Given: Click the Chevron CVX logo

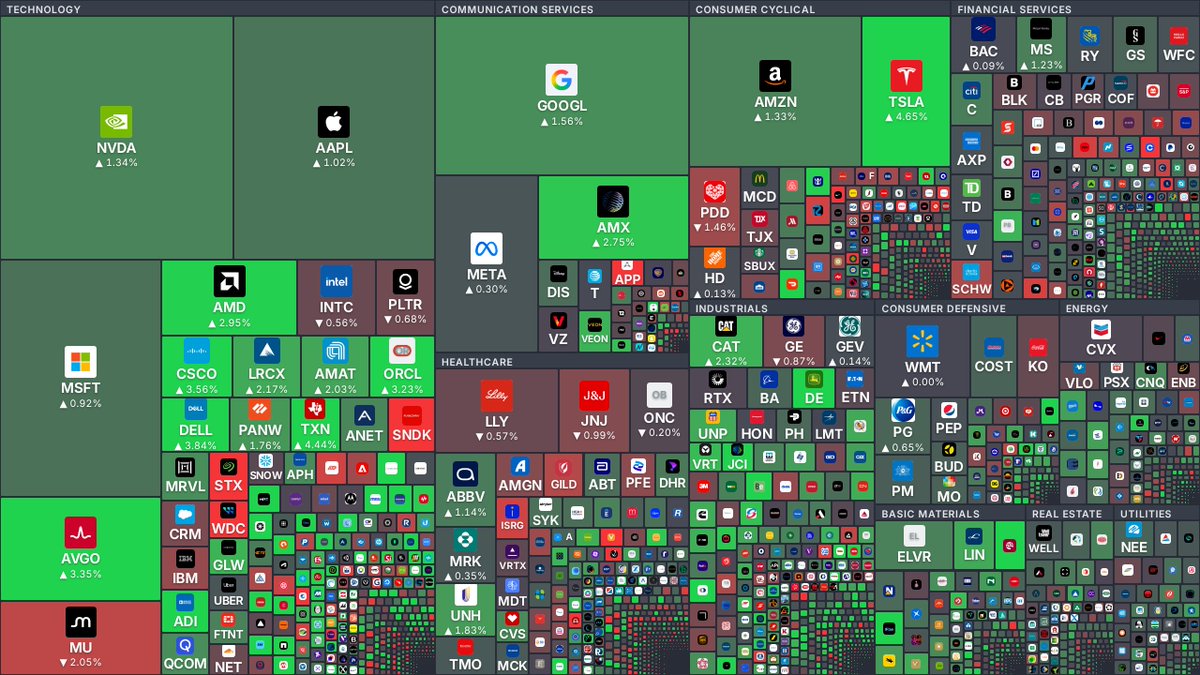Looking at the screenshot, I should coord(1100,329).
